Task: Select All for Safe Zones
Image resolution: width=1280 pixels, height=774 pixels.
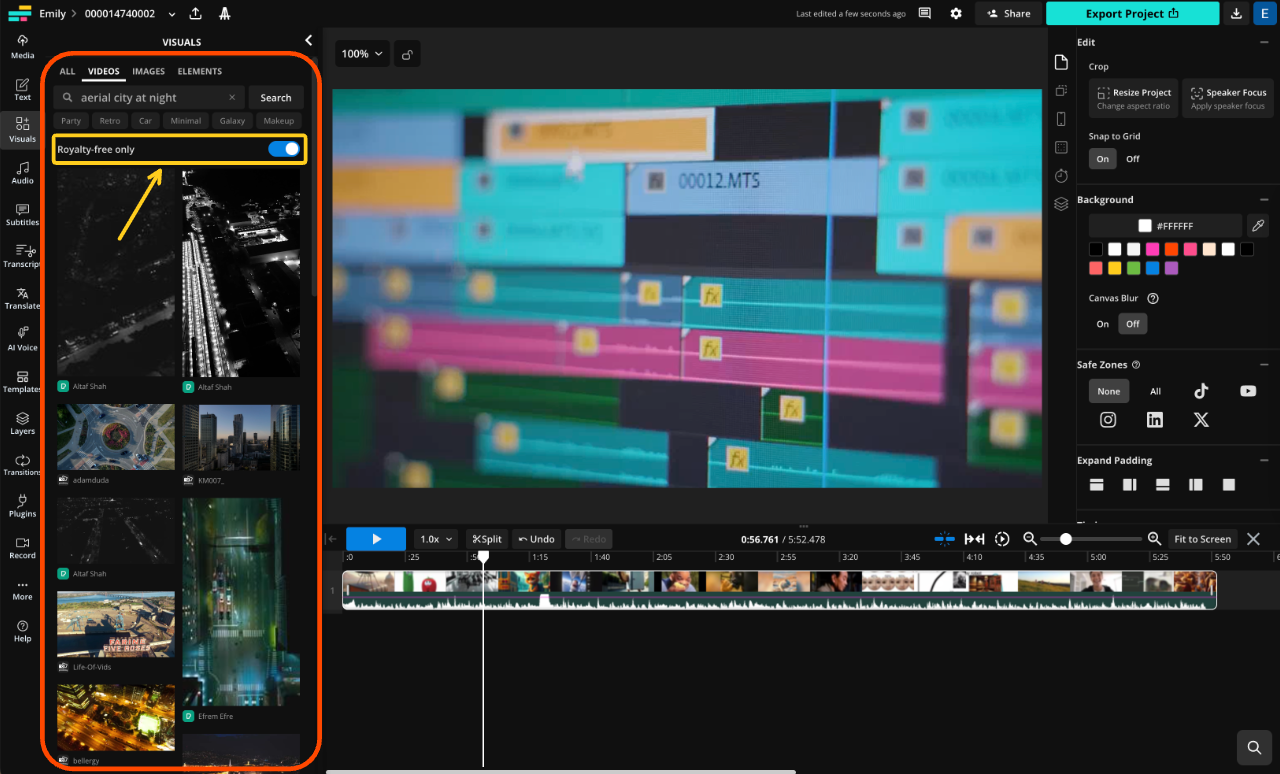Action: (x=1155, y=391)
